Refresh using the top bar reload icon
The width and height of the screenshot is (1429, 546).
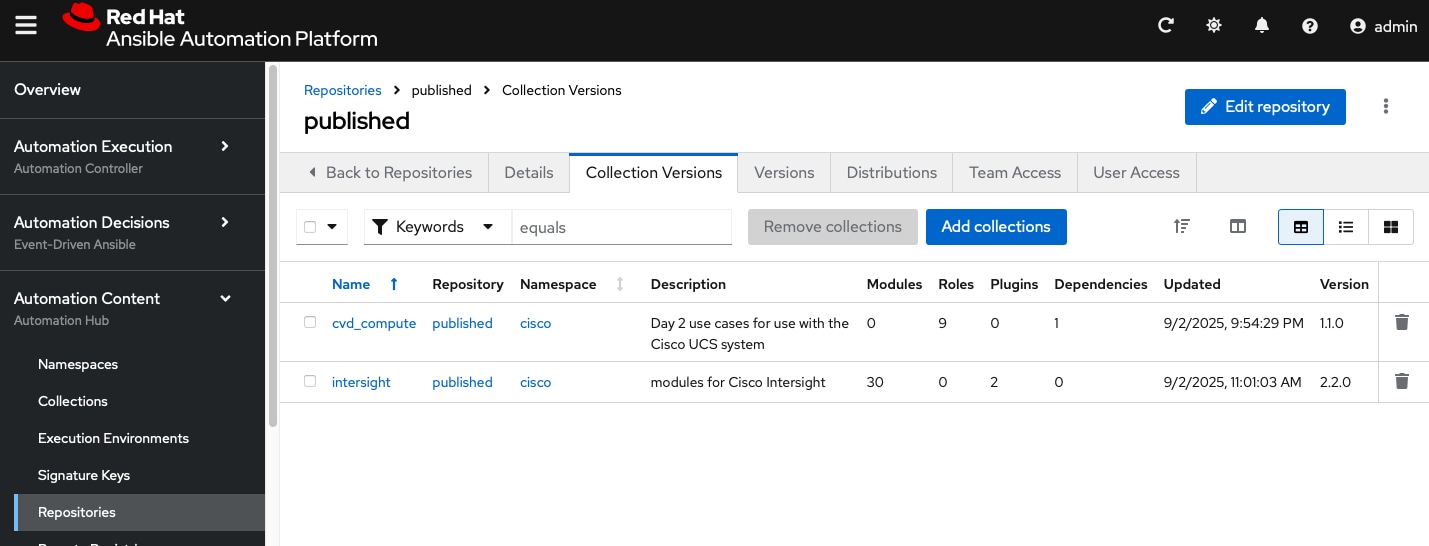(1166, 27)
